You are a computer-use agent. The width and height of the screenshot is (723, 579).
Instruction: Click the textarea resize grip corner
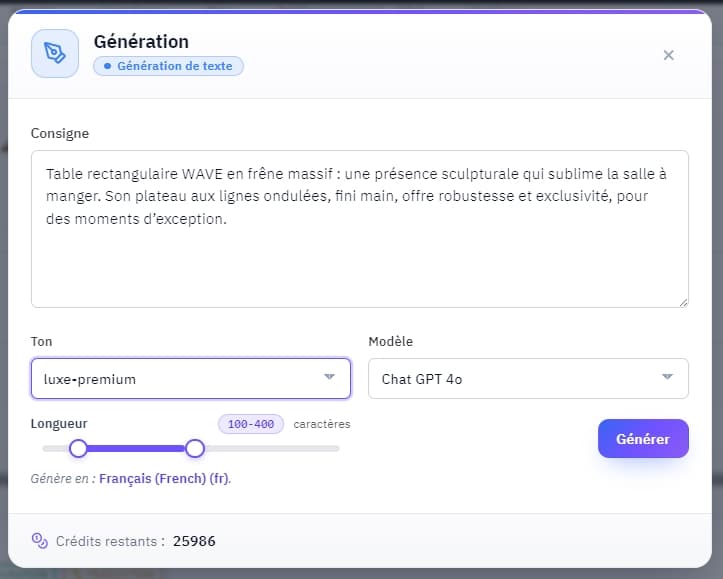683,302
